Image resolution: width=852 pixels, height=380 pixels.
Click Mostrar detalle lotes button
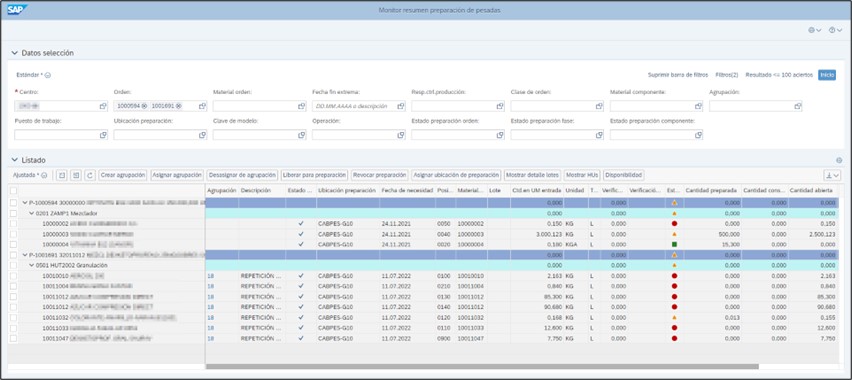click(x=532, y=175)
